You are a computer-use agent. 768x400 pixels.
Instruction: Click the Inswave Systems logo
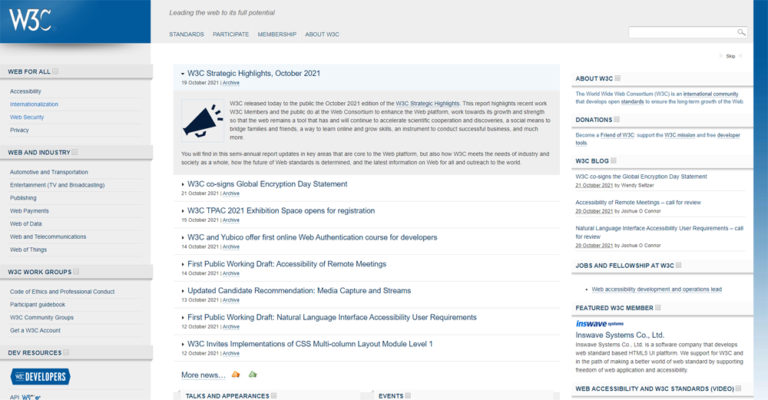pos(597,323)
